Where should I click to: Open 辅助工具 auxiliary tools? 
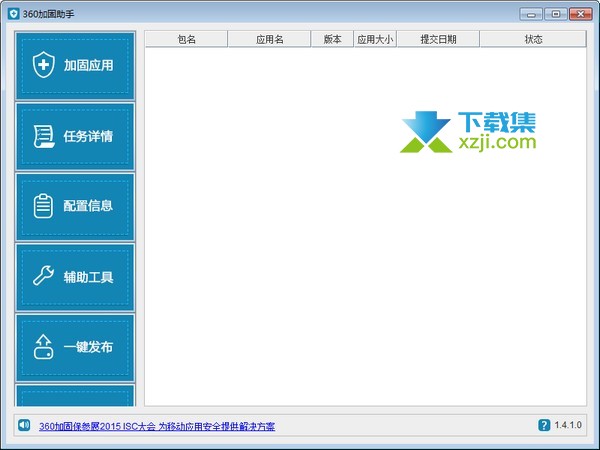[x=75, y=277]
